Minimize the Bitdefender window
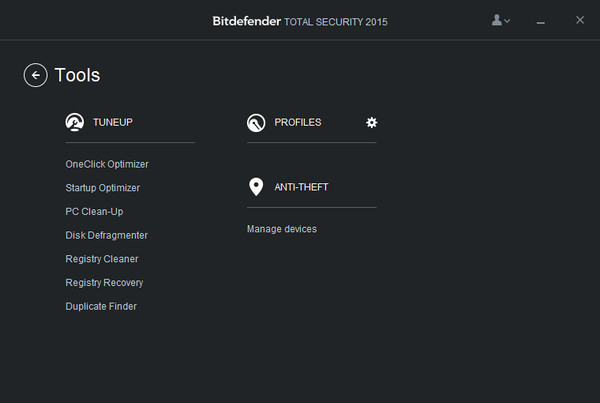Screen dimensions: 600x403 click(x=541, y=20)
